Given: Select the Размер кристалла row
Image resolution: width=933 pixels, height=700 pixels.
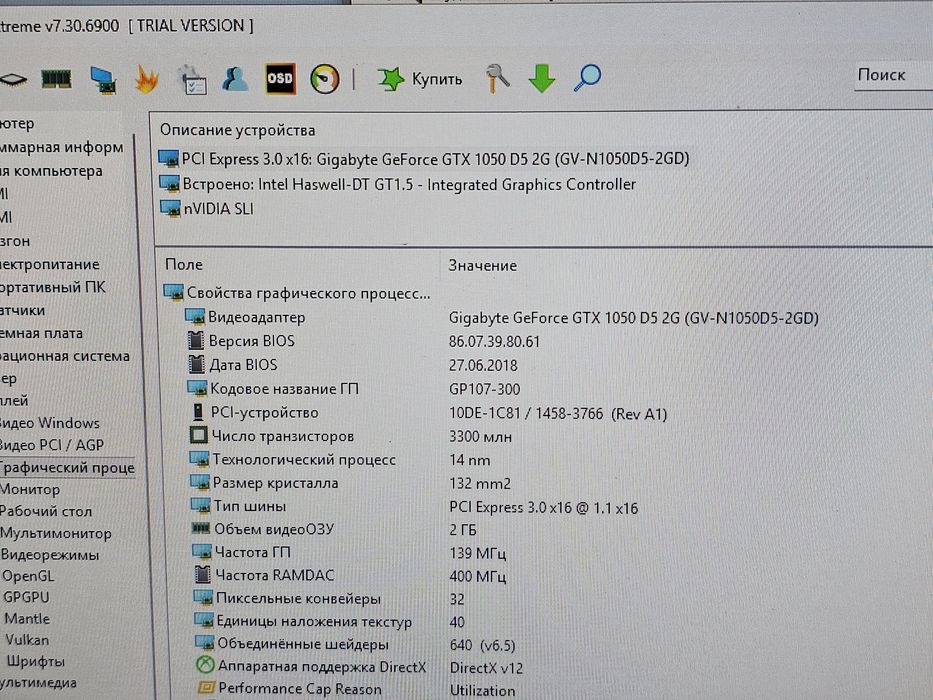Looking at the screenshot, I should (350, 483).
